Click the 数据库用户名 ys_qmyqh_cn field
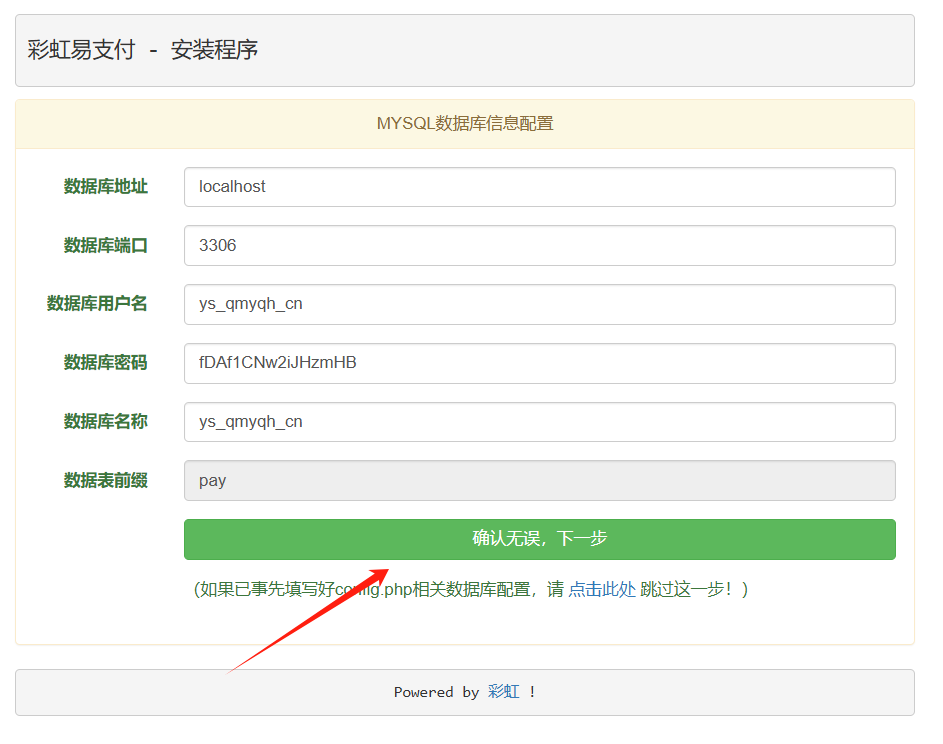The height and width of the screenshot is (744, 943). click(x=539, y=304)
